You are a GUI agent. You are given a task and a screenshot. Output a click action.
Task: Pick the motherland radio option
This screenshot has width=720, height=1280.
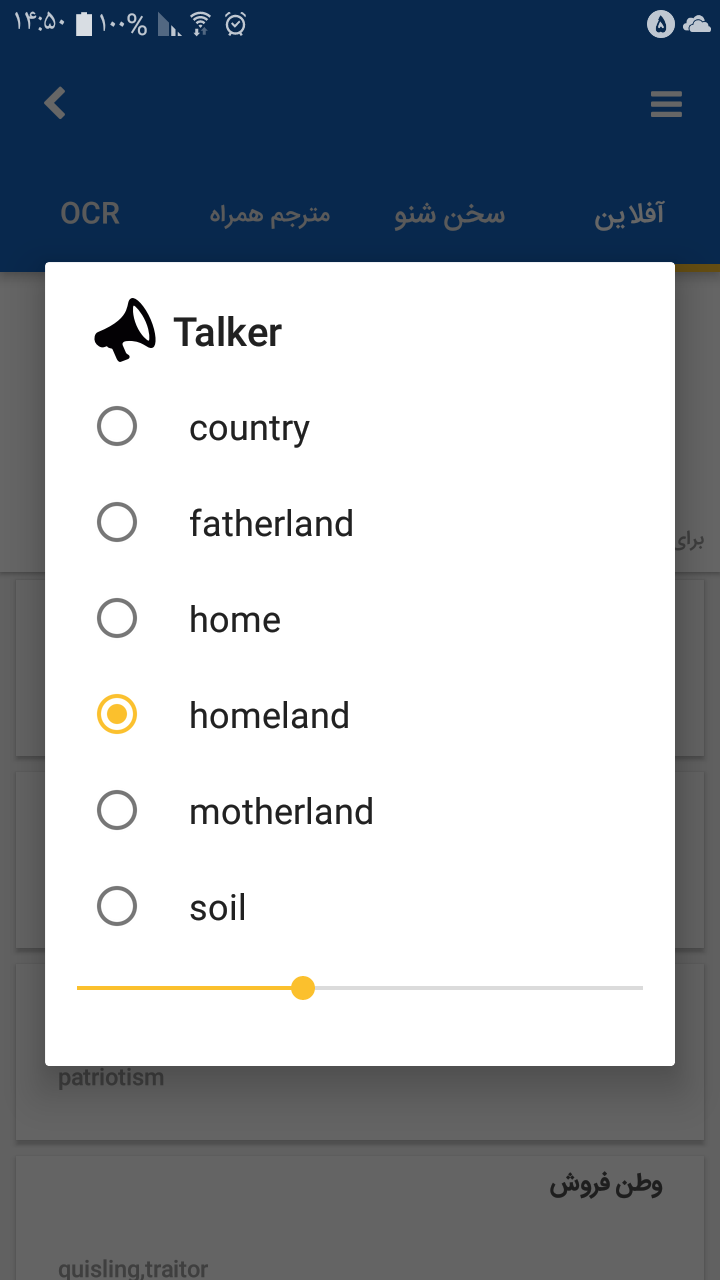(x=117, y=810)
